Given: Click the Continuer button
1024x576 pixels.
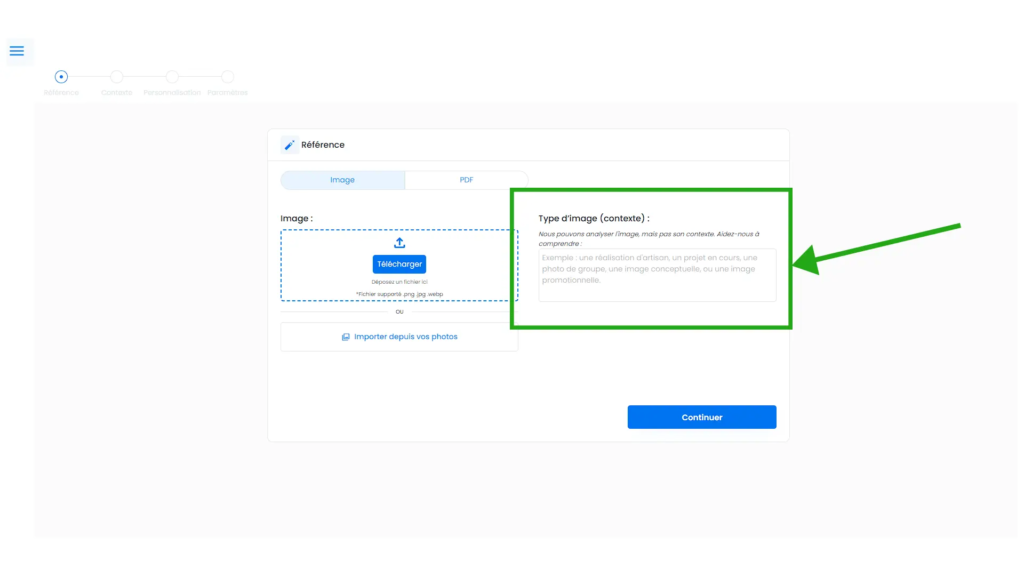Looking at the screenshot, I should pos(702,417).
